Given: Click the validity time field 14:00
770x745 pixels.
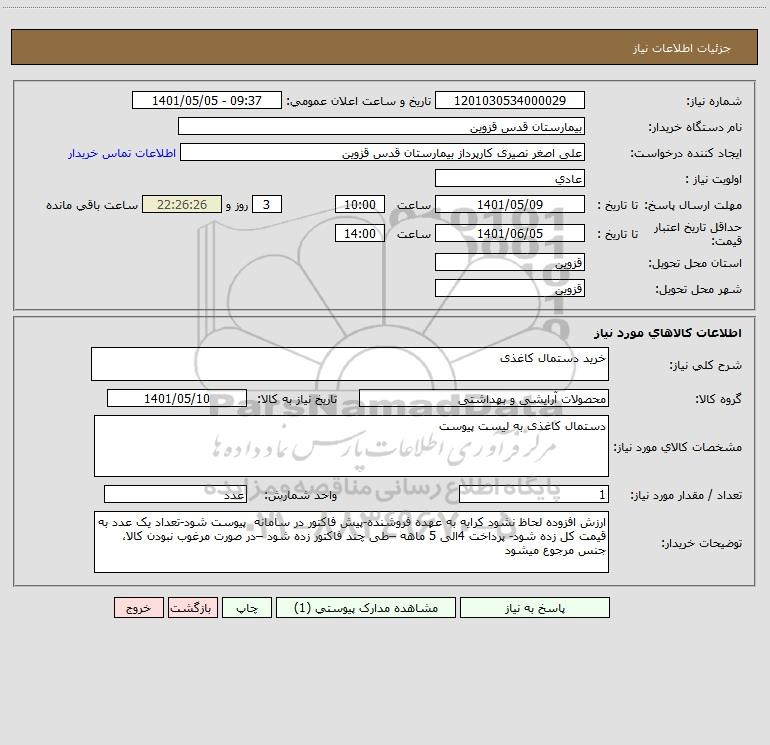Looking at the screenshot, I should (359, 233).
